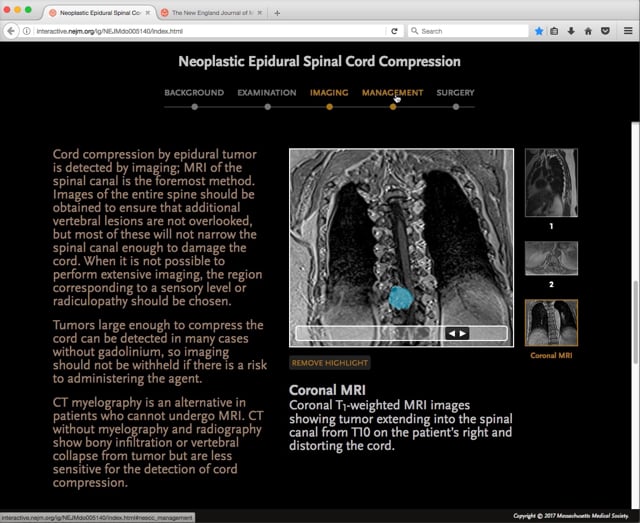Open the SURGERY section

(x=456, y=93)
